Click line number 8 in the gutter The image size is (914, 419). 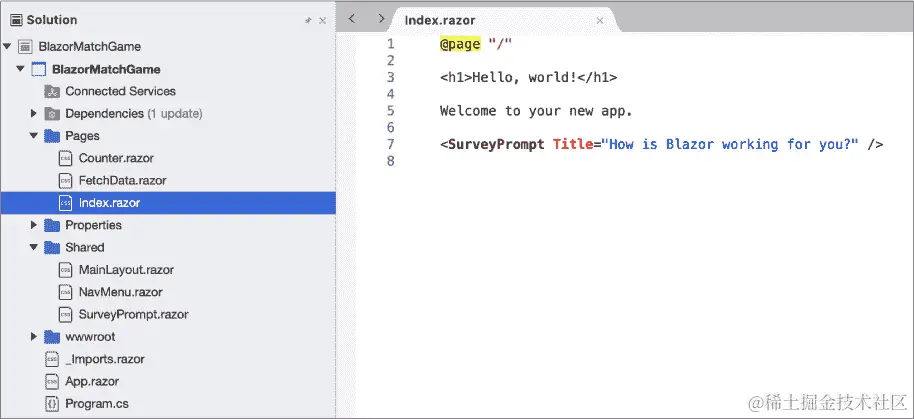click(391, 161)
